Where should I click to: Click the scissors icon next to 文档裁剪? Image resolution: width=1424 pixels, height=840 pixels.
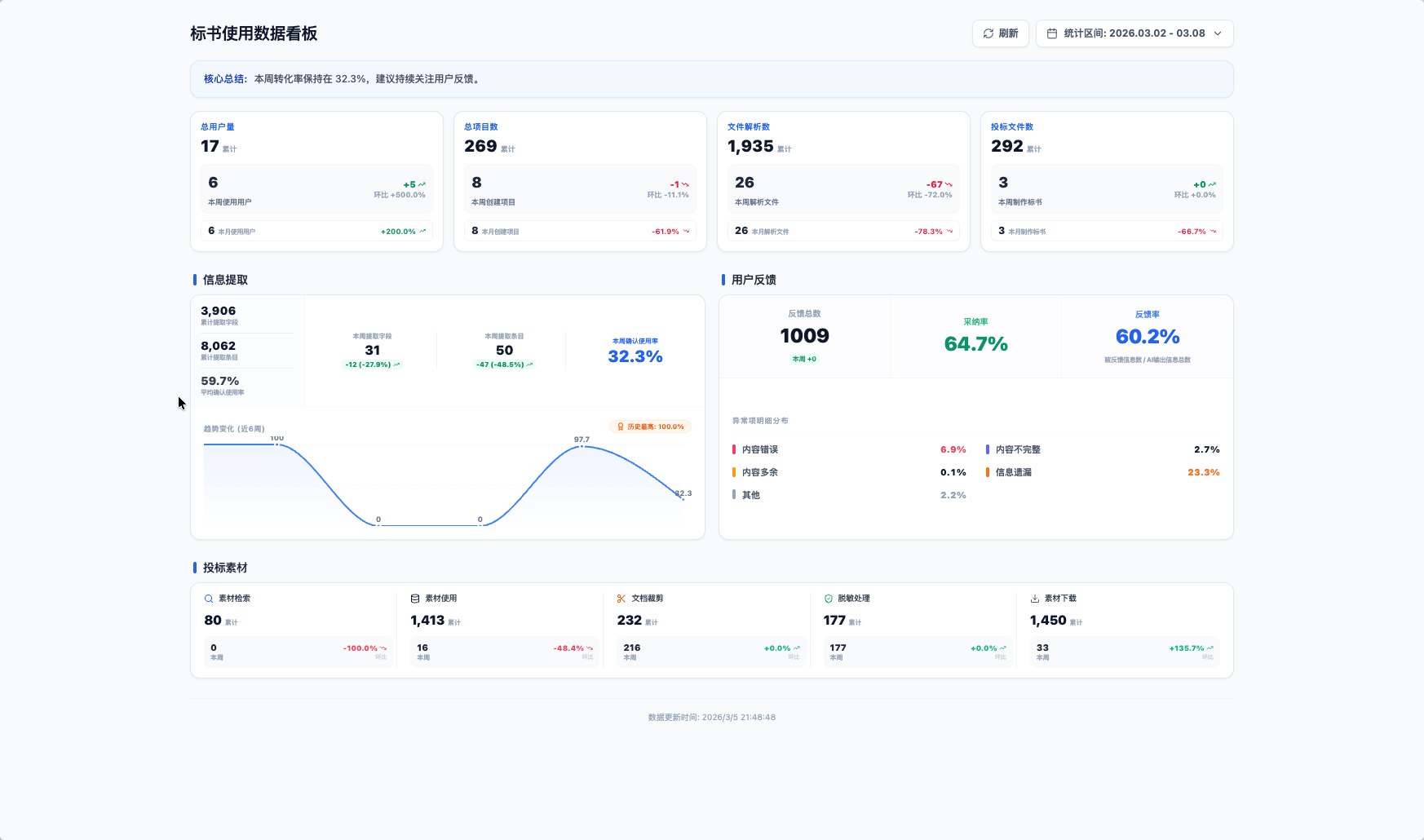pyautogui.click(x=621, y=599)
